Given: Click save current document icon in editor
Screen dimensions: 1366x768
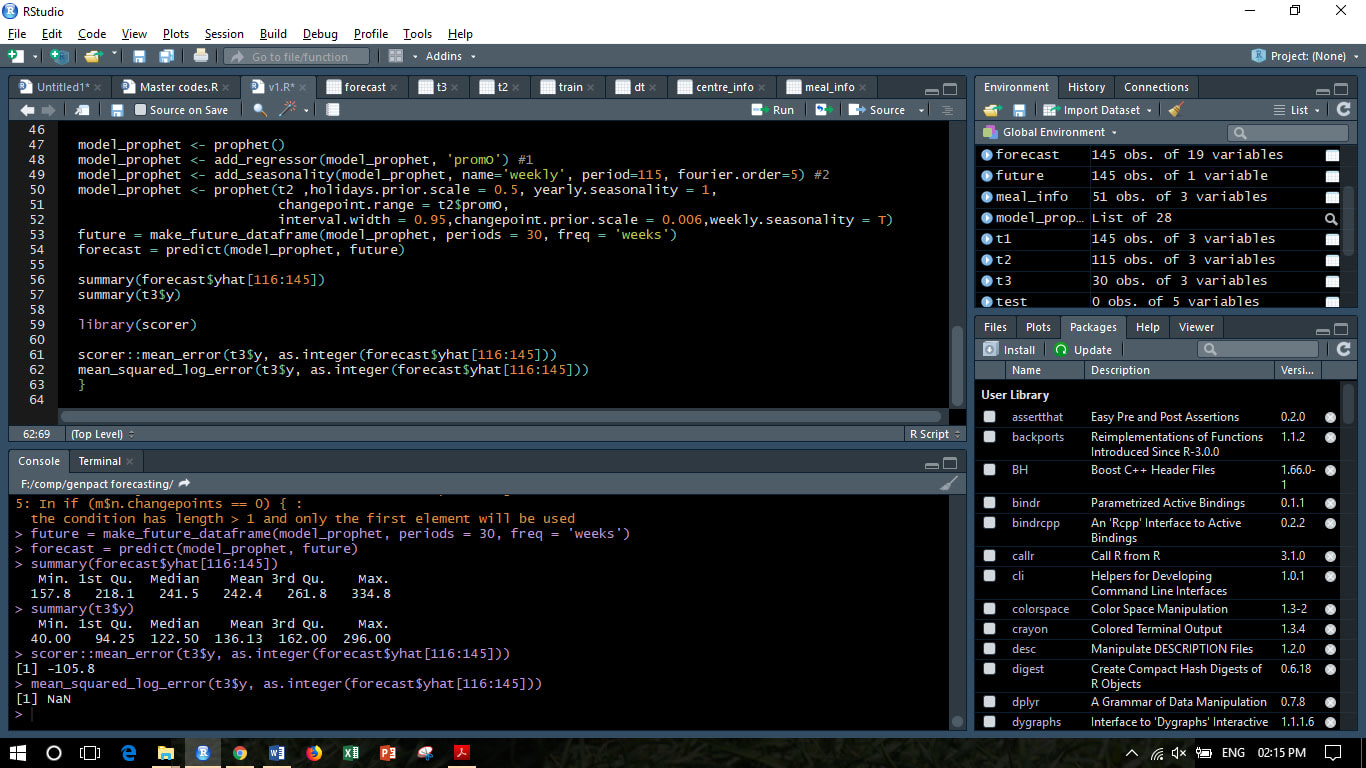Looking at the screenshot, I should (117, 110).
